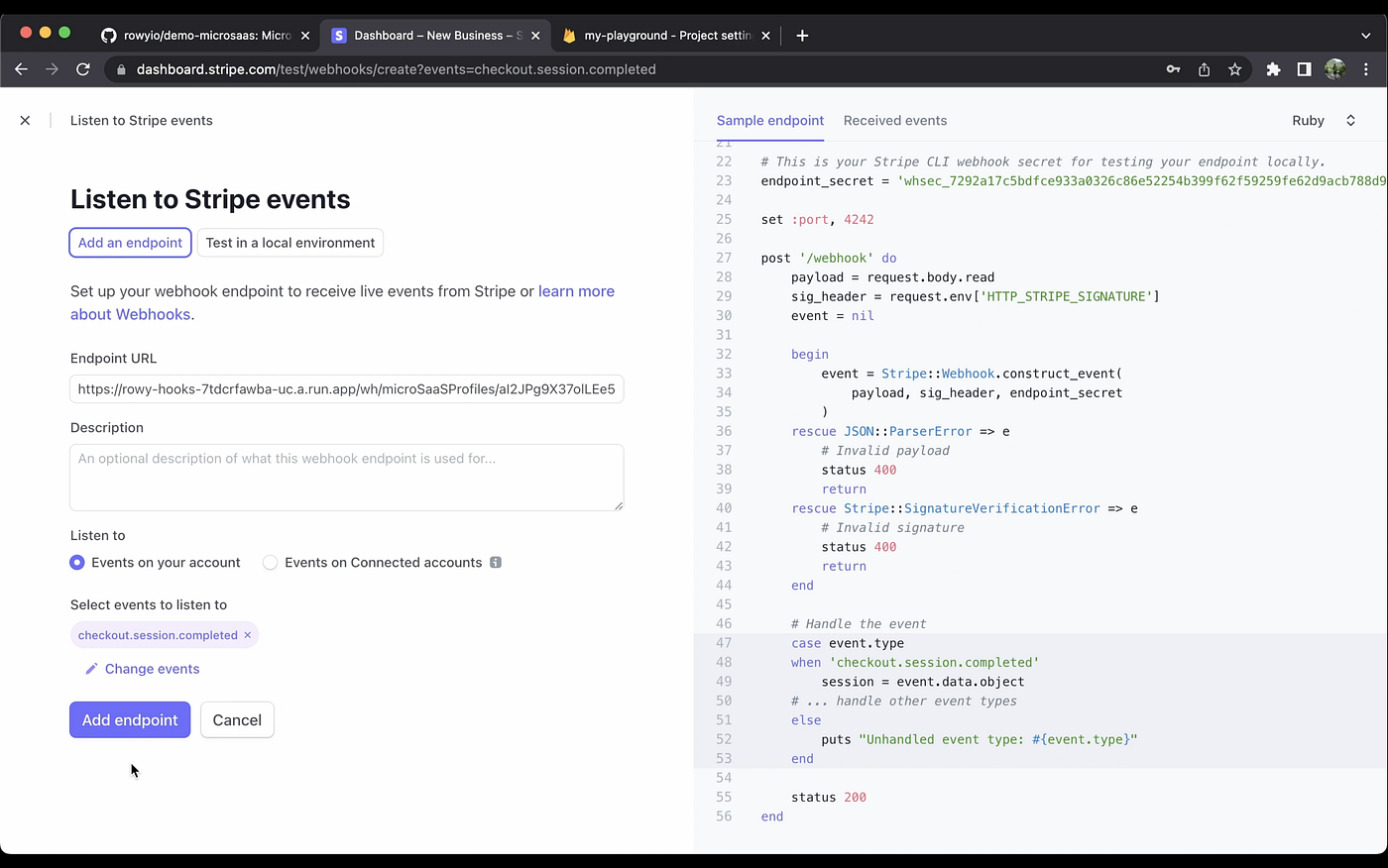Click into the Description text area
The width and height of the screenshot is (1388, 868).
tap(347, 478)
